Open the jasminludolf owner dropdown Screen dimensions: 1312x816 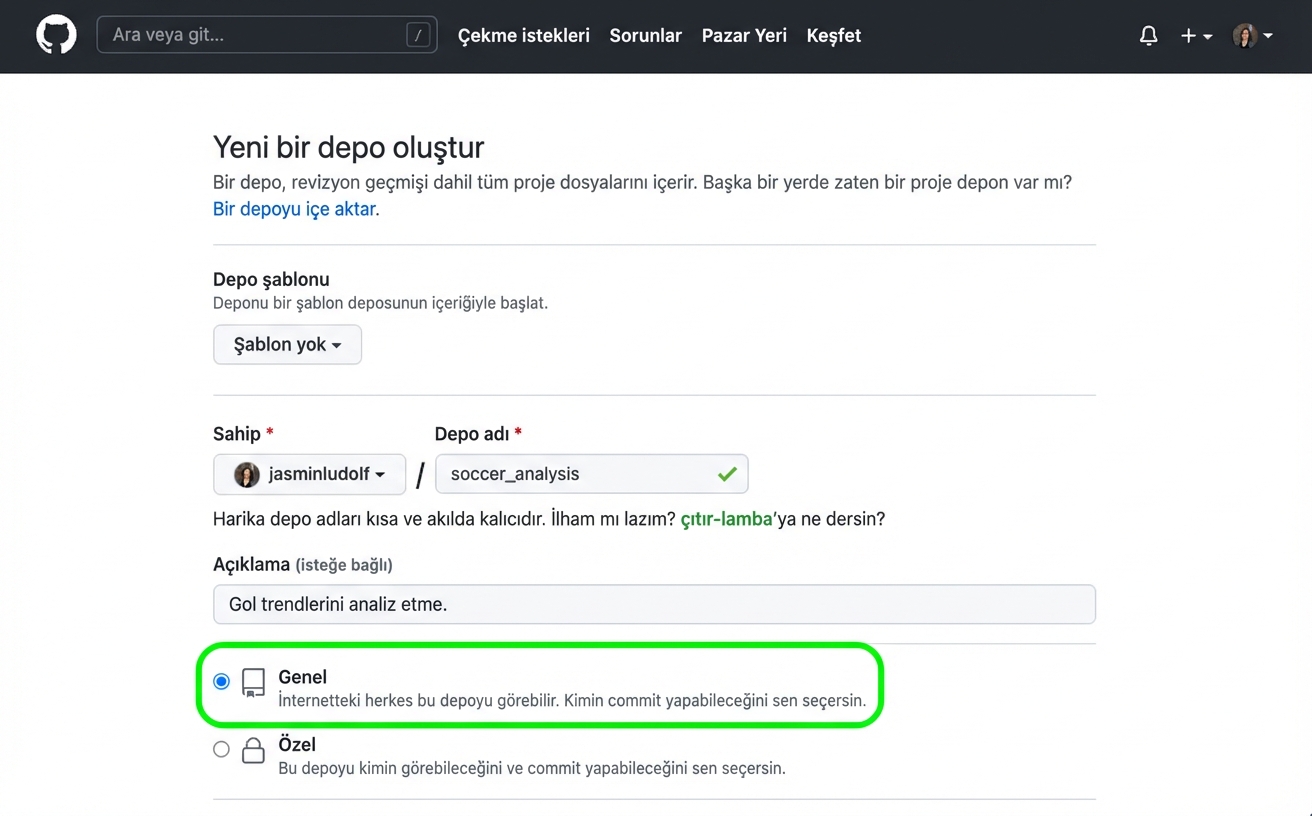click(x=309, y=474)
